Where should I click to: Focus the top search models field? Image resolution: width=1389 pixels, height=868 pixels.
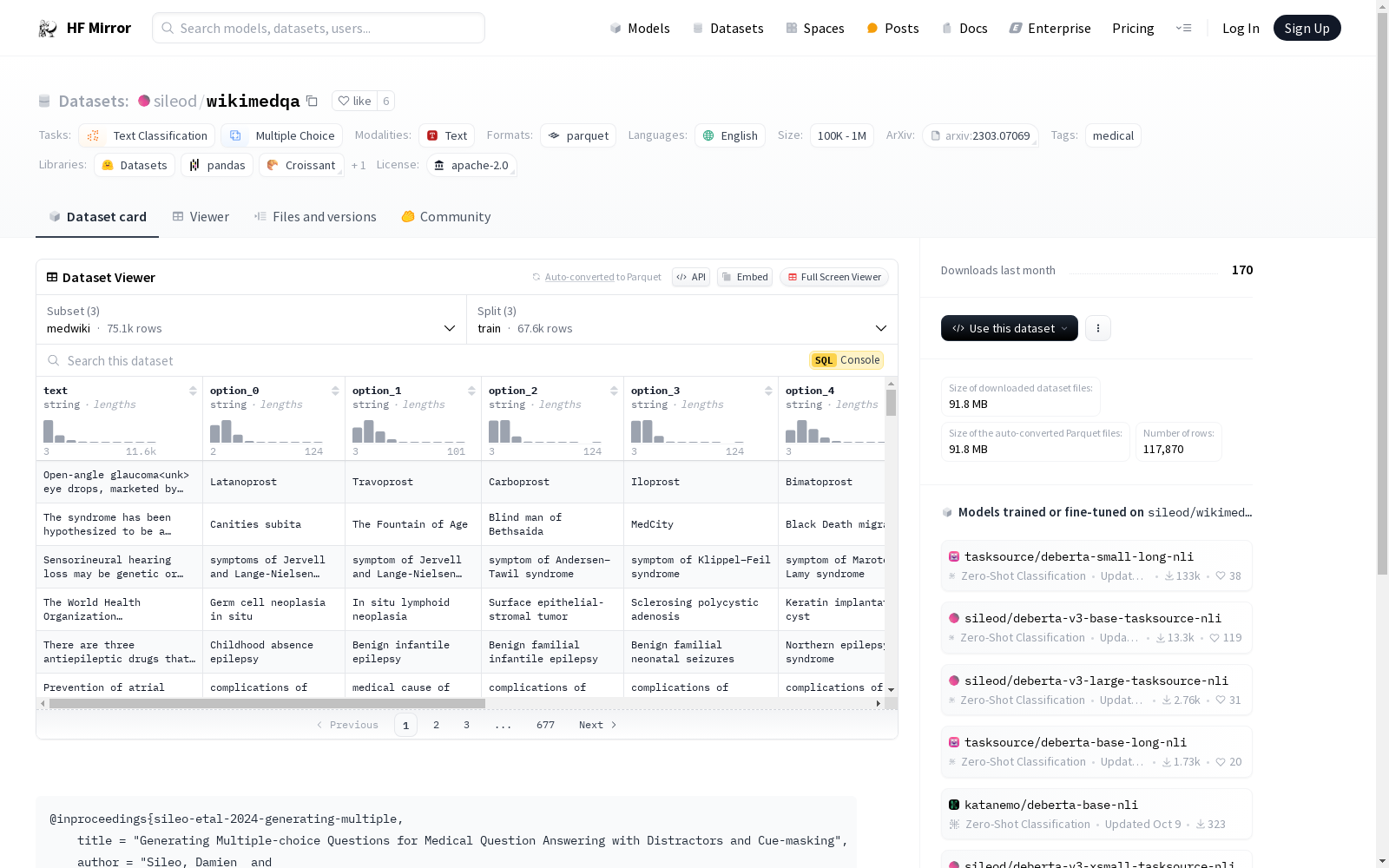[x=319, y=28]
